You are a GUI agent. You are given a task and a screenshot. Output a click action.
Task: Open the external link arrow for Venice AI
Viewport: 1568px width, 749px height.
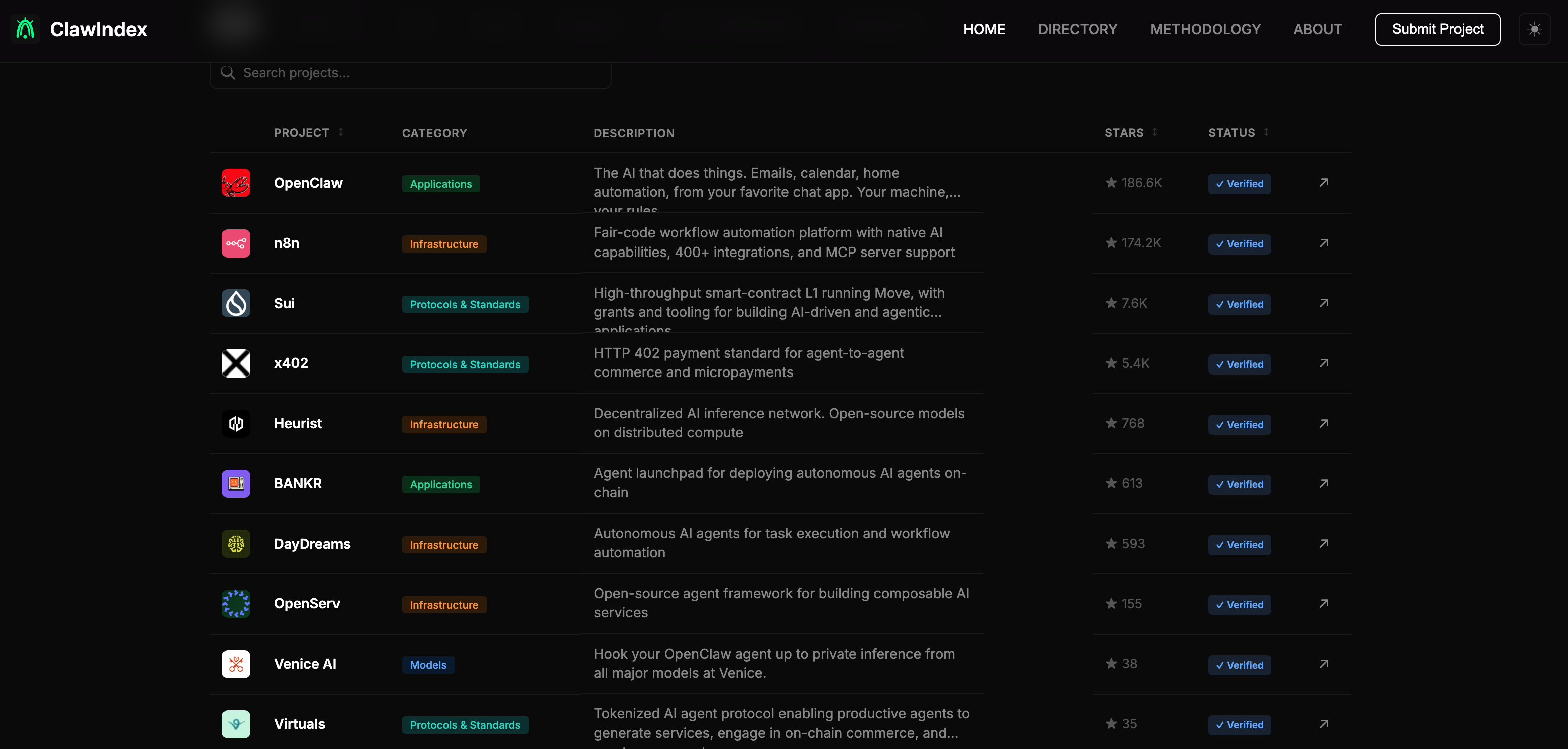click(x=1323, y=664)
